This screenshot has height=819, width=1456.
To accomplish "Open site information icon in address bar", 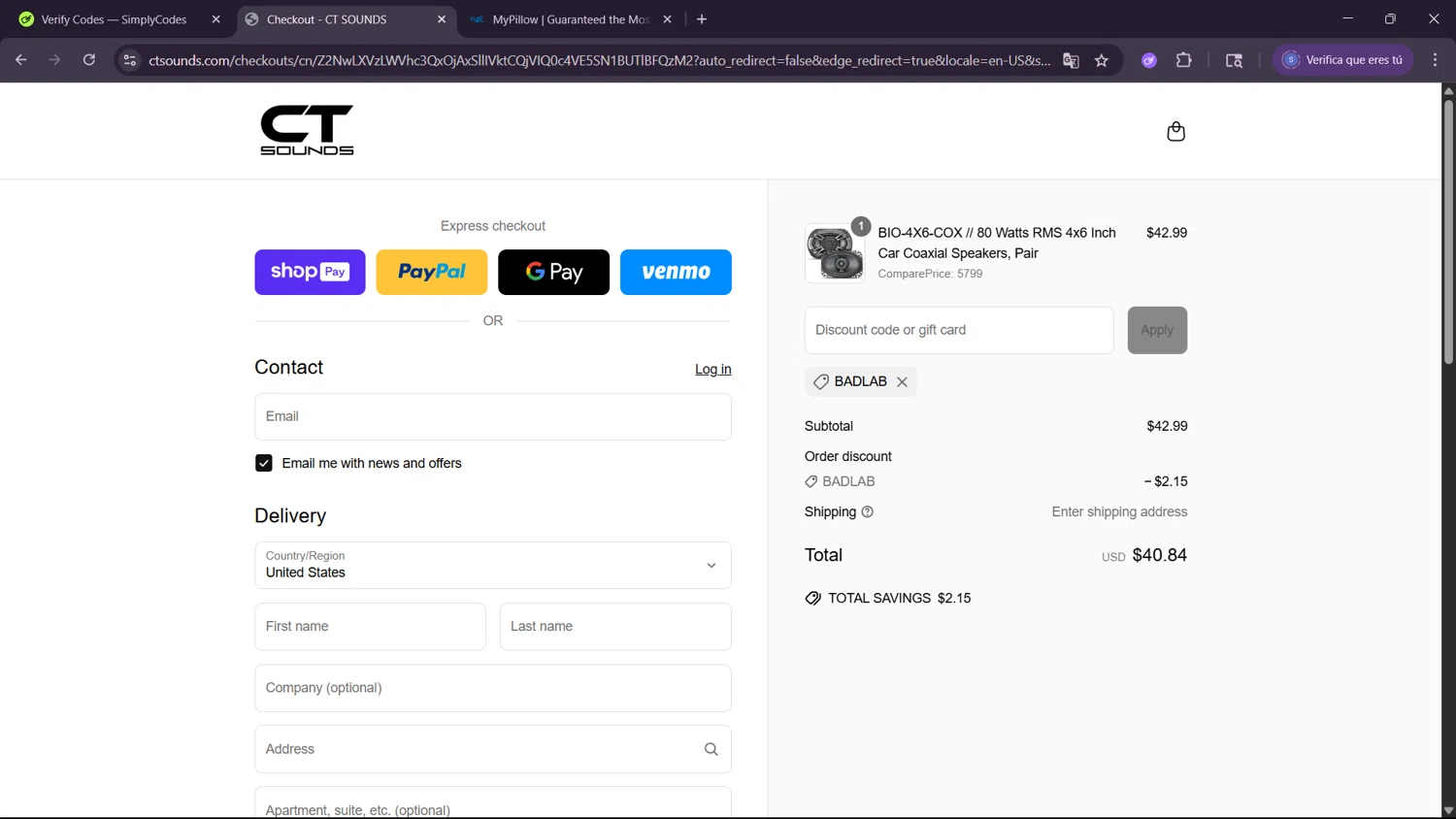I will tap(129, 60).
